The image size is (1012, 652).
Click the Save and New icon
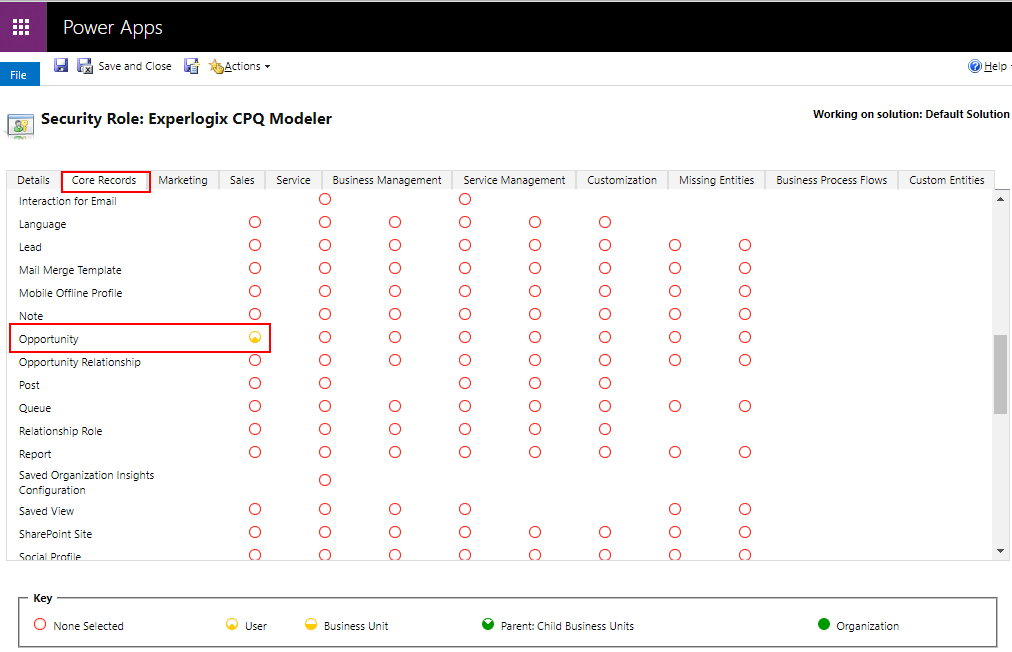click(192, 66)
